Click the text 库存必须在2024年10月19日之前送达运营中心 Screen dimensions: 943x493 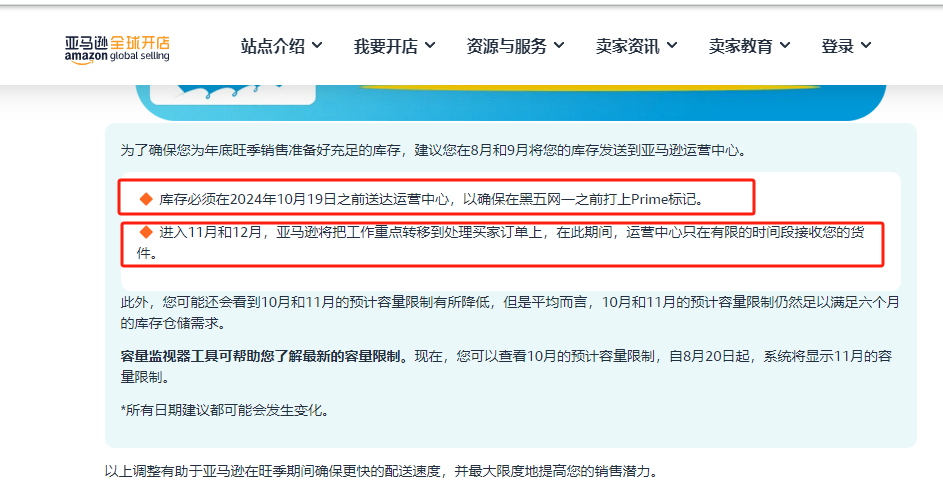click(x=304, y=200)
